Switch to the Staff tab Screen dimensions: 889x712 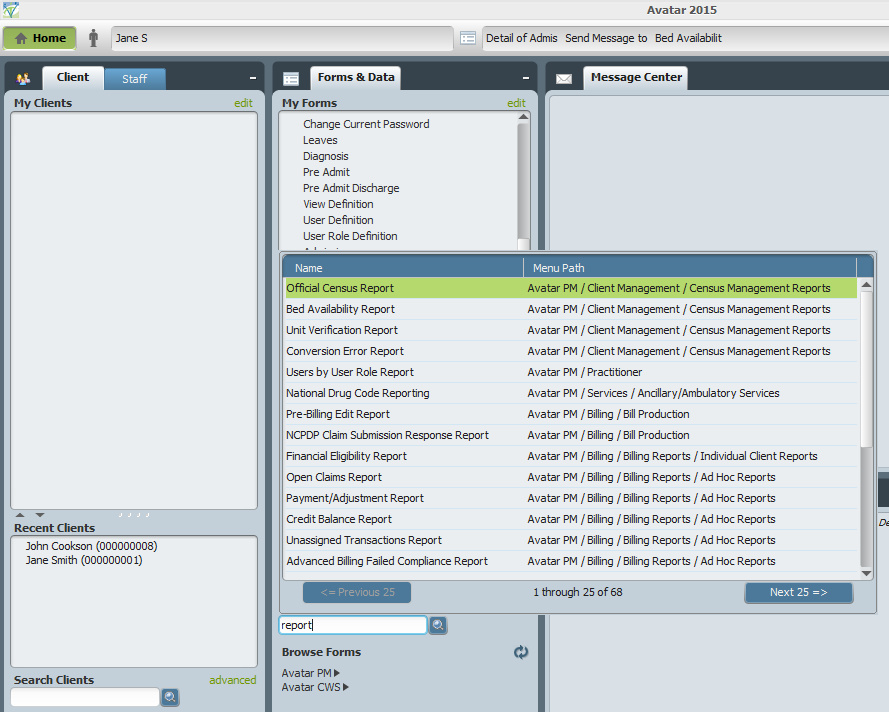[x=134, y=79]
